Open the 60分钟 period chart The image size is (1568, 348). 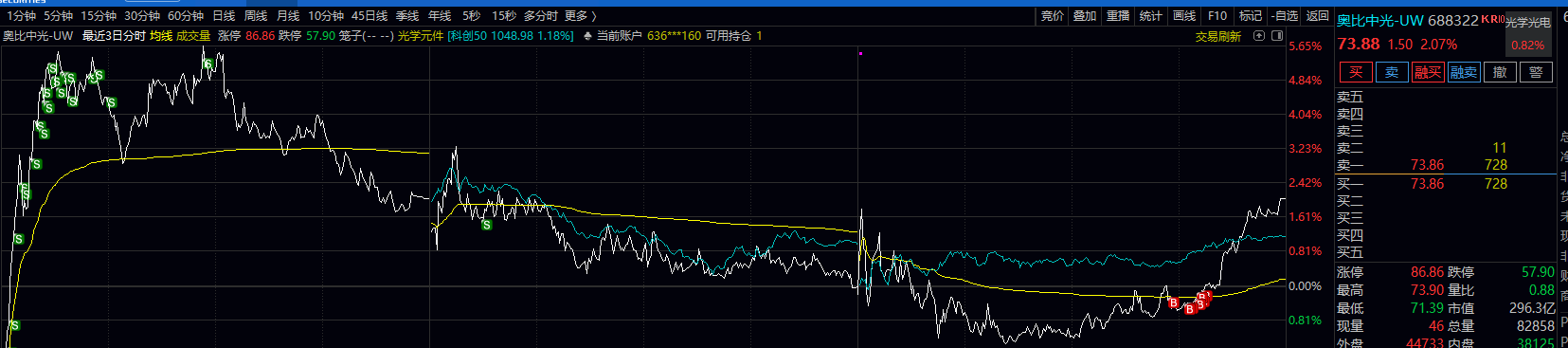coord(186,16)
